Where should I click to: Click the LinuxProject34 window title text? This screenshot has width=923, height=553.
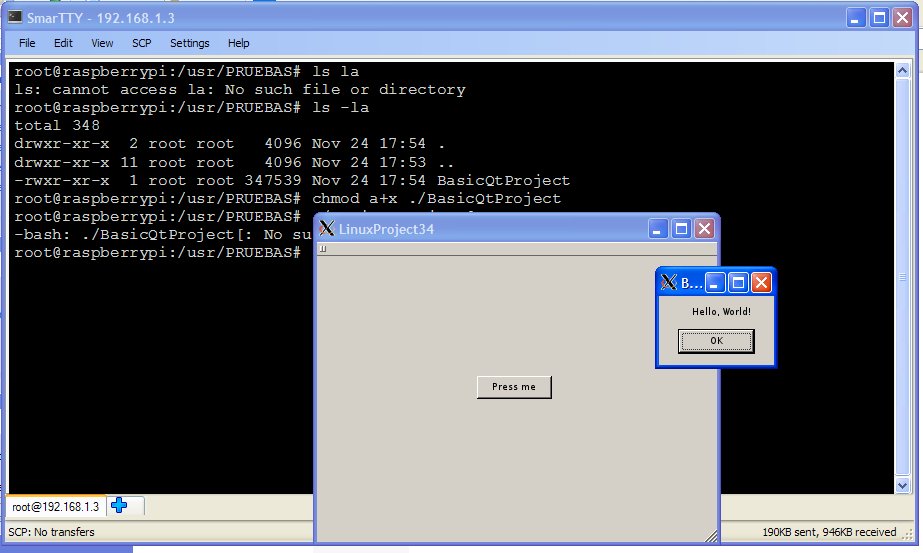[x=386, y=229]
